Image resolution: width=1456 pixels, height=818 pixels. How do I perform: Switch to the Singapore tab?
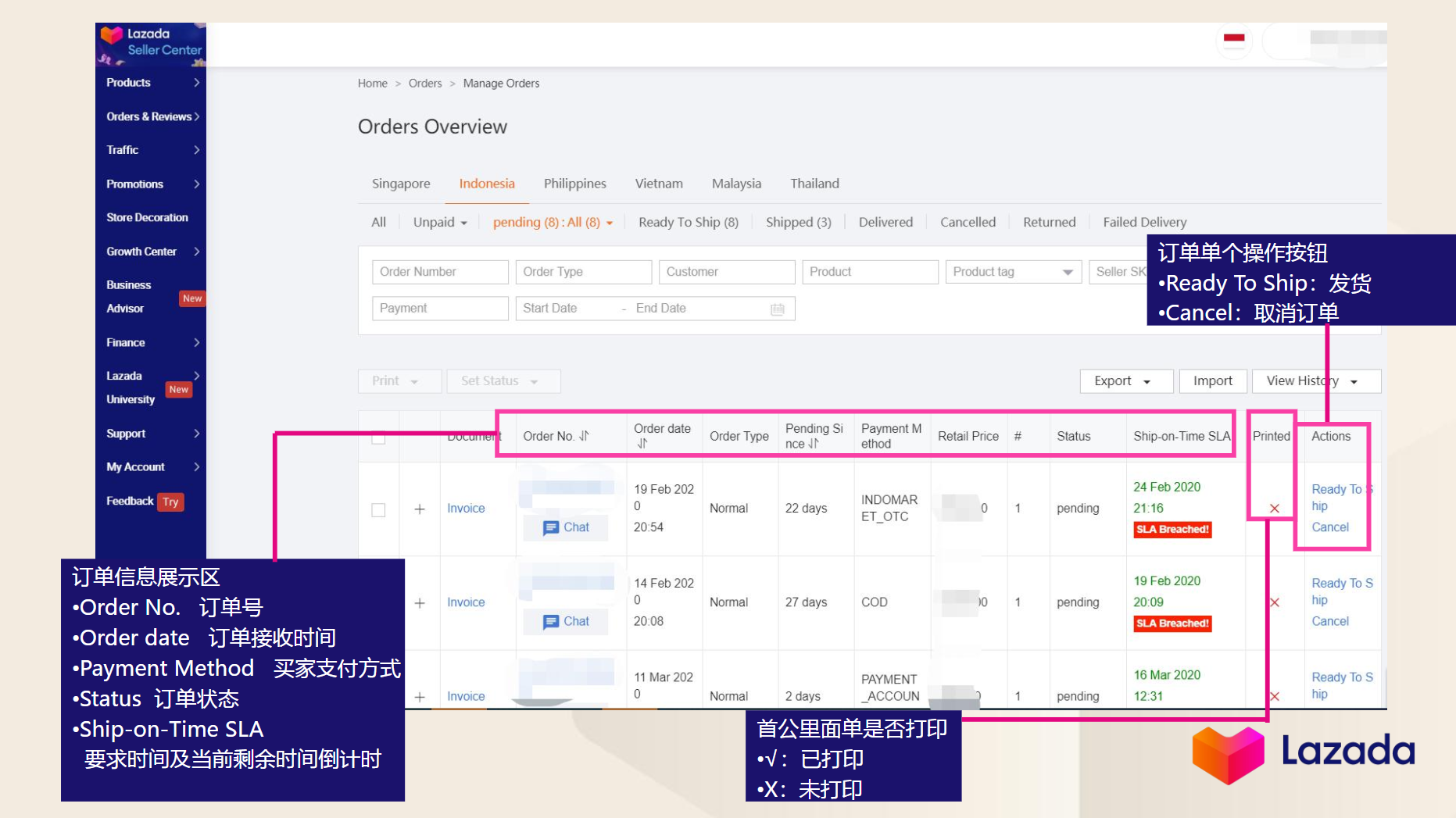pyautogui.click(x=401, y=184)
